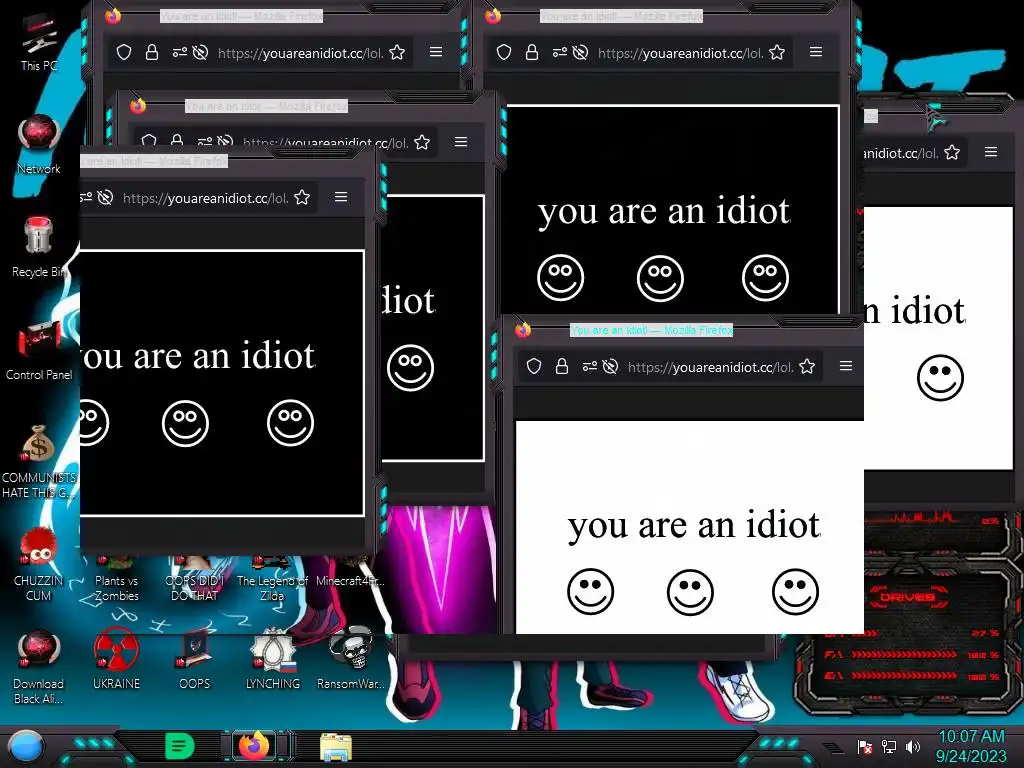Screen dimensions: 1024x768
Task: Bookmark page with star in top-left Firefox window
Action: pyautogui.click(x=397, y=52)
